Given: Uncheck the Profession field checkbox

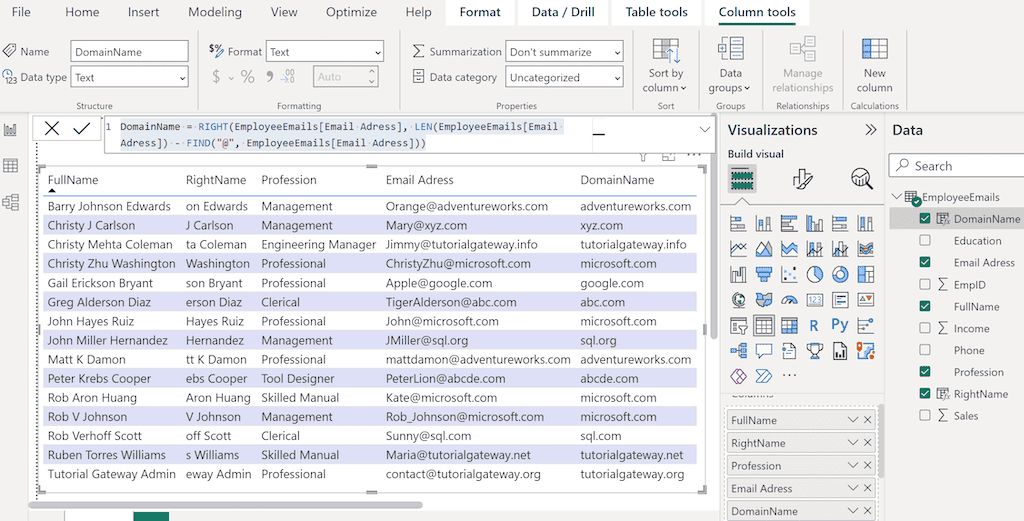Looking at the screenshot, I should click(925, 371).
